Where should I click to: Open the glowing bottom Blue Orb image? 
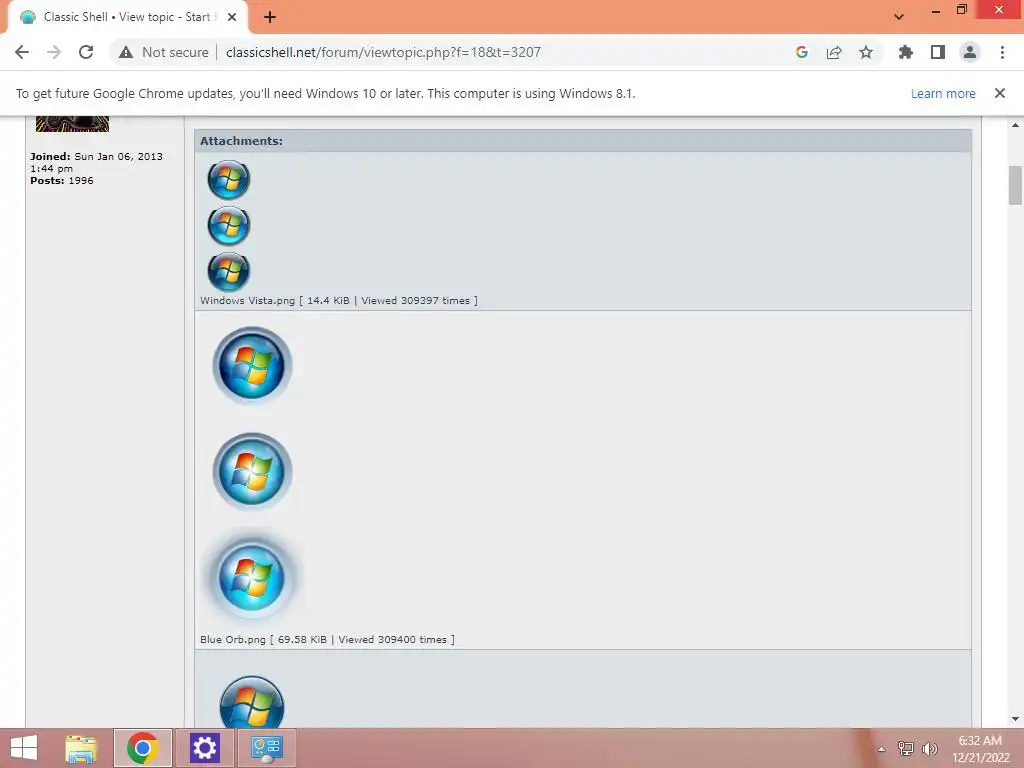pos(252,578)
